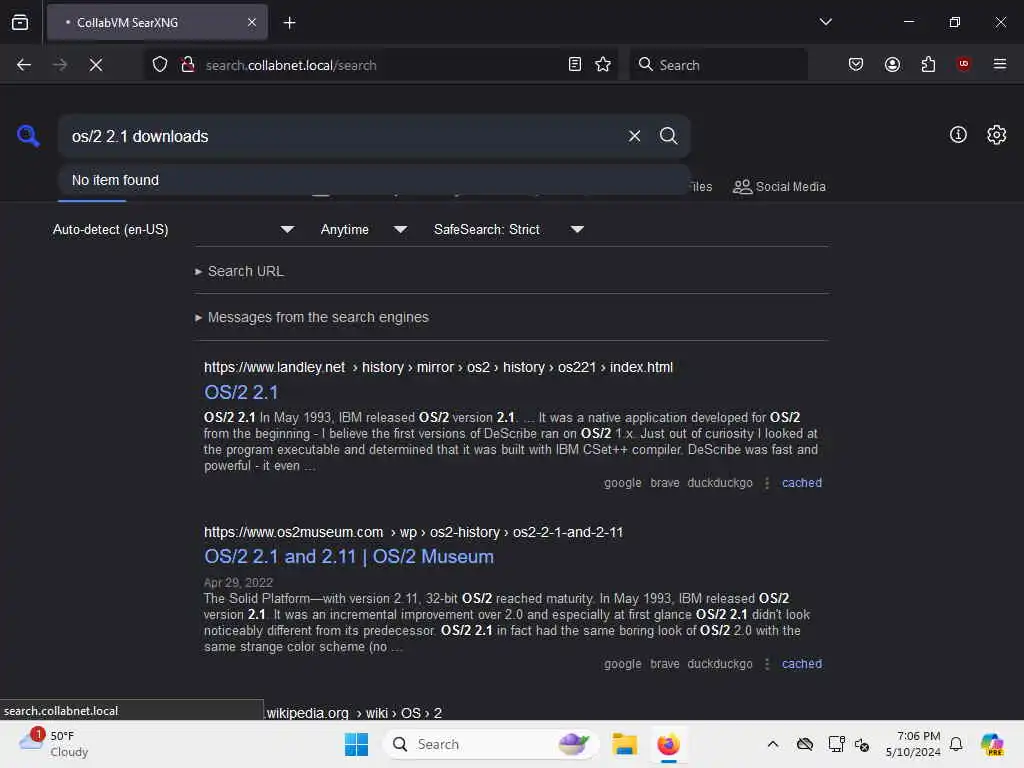Screen dimensions: 1024x768
Task: Open the network status tray icon
Action: click(836, 744)
